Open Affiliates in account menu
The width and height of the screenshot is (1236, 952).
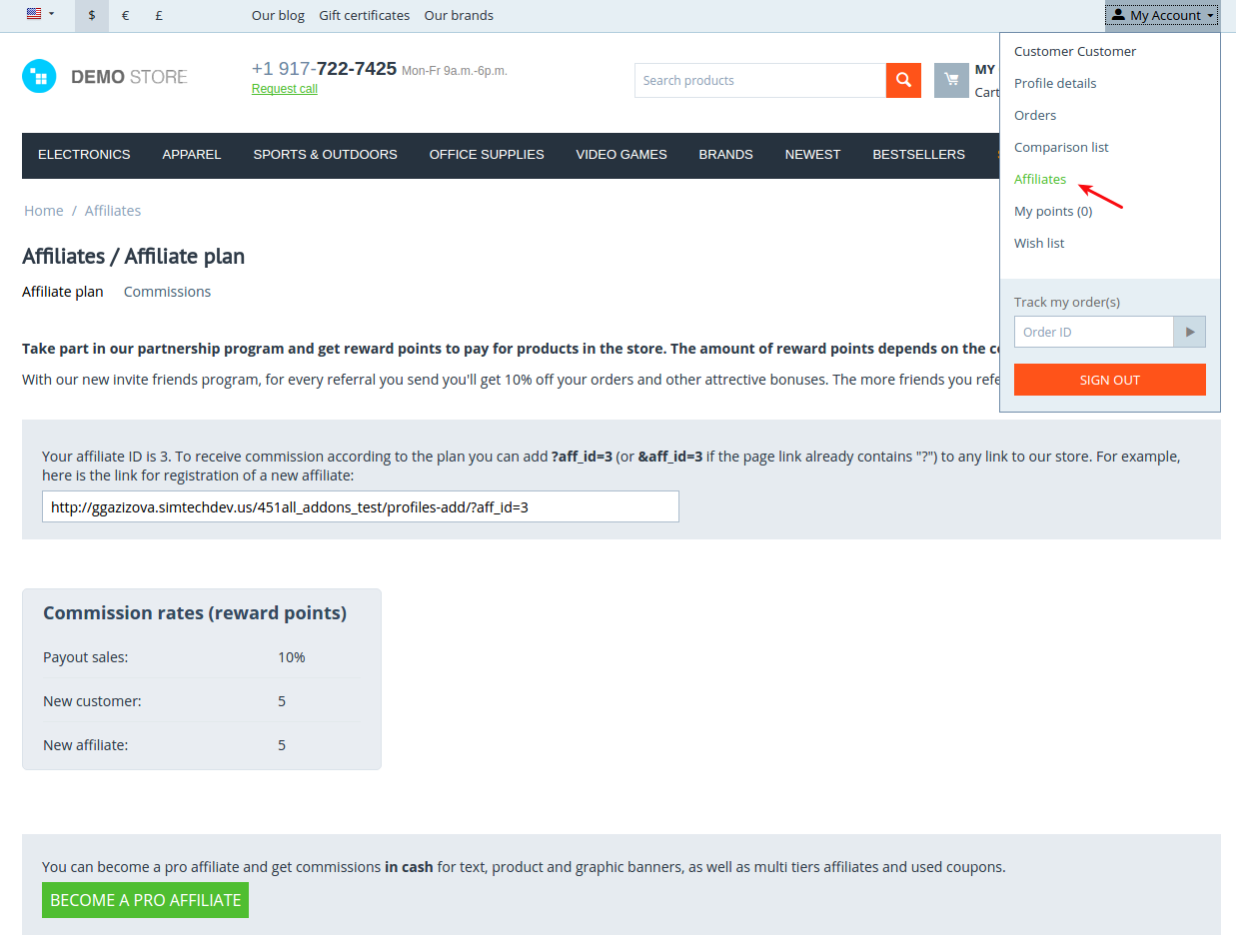1040,179
